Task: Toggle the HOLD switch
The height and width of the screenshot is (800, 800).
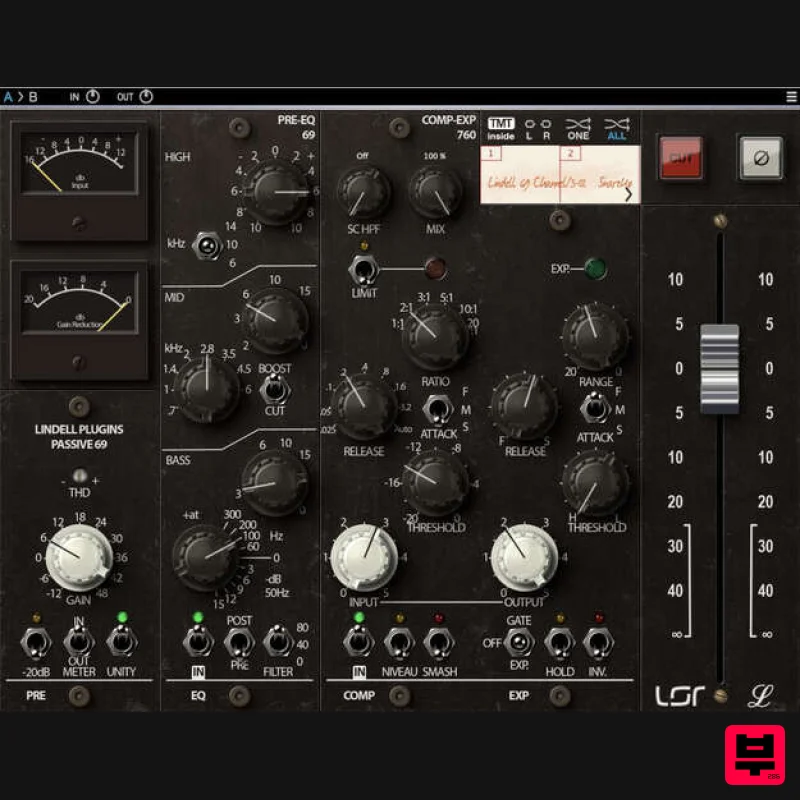Action: pos(560,644)
